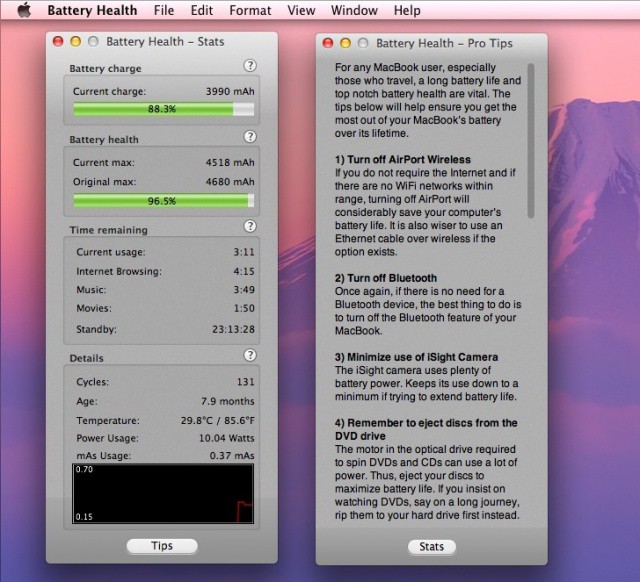
Task: Close the Battery Health Pro Tips window
Action: point(328,43)
